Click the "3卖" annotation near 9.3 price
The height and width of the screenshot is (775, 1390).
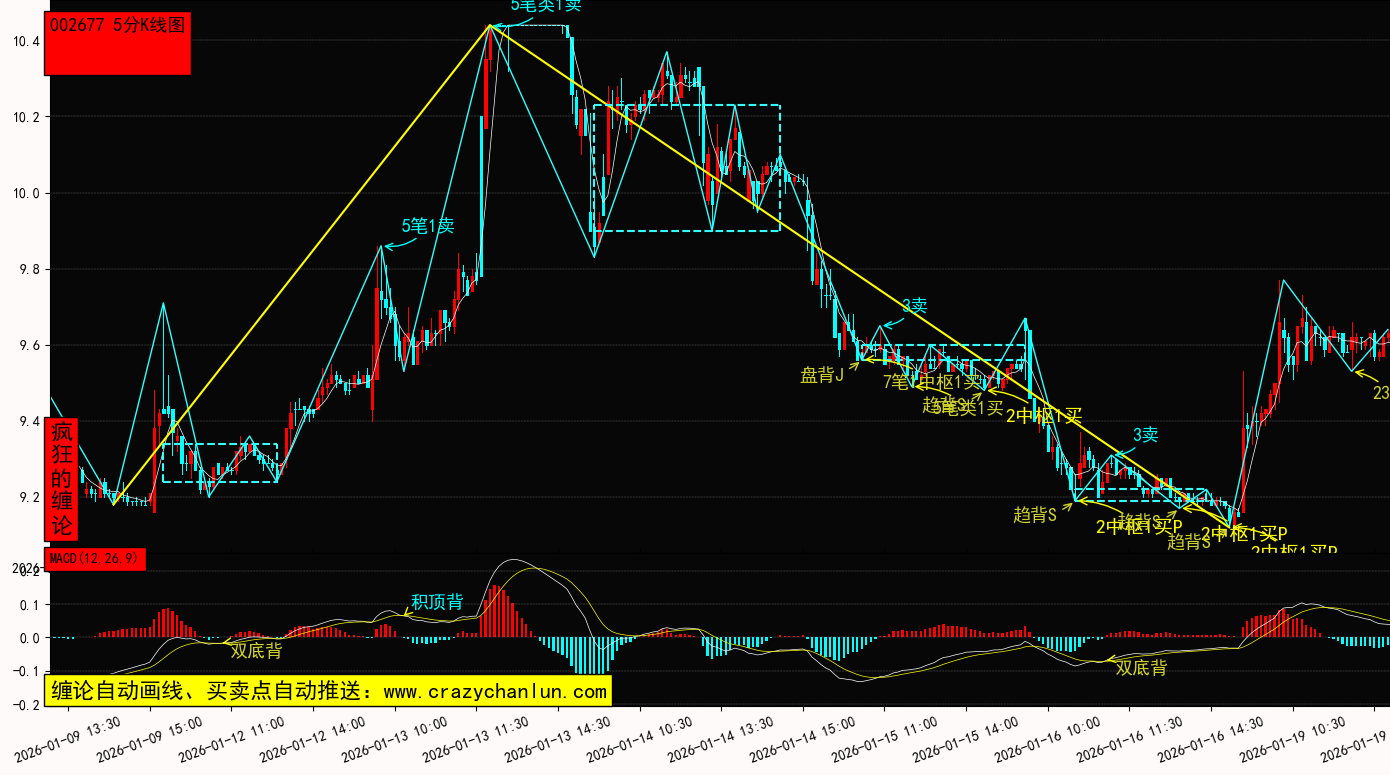click(1145, 435)
